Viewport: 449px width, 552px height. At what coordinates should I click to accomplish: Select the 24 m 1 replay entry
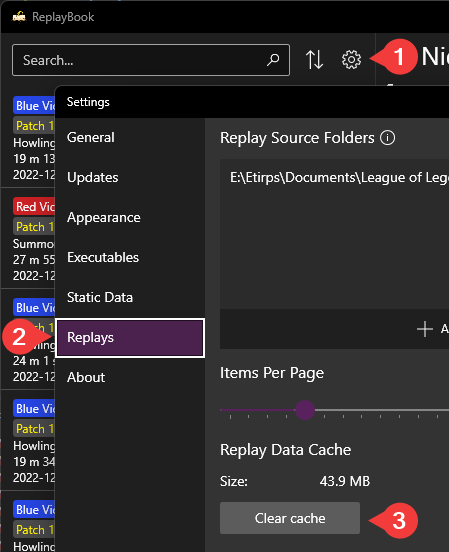coord(28,339)
